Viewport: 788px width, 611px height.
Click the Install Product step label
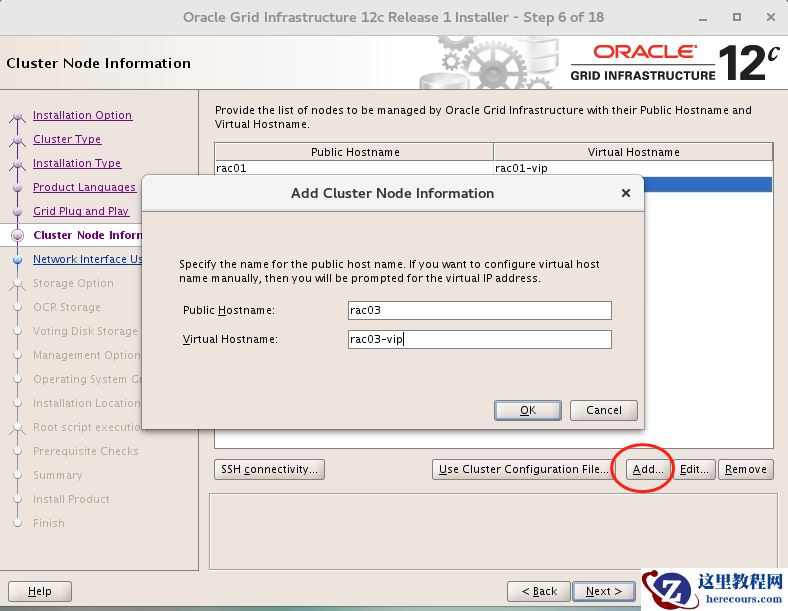tap(71, 499)
